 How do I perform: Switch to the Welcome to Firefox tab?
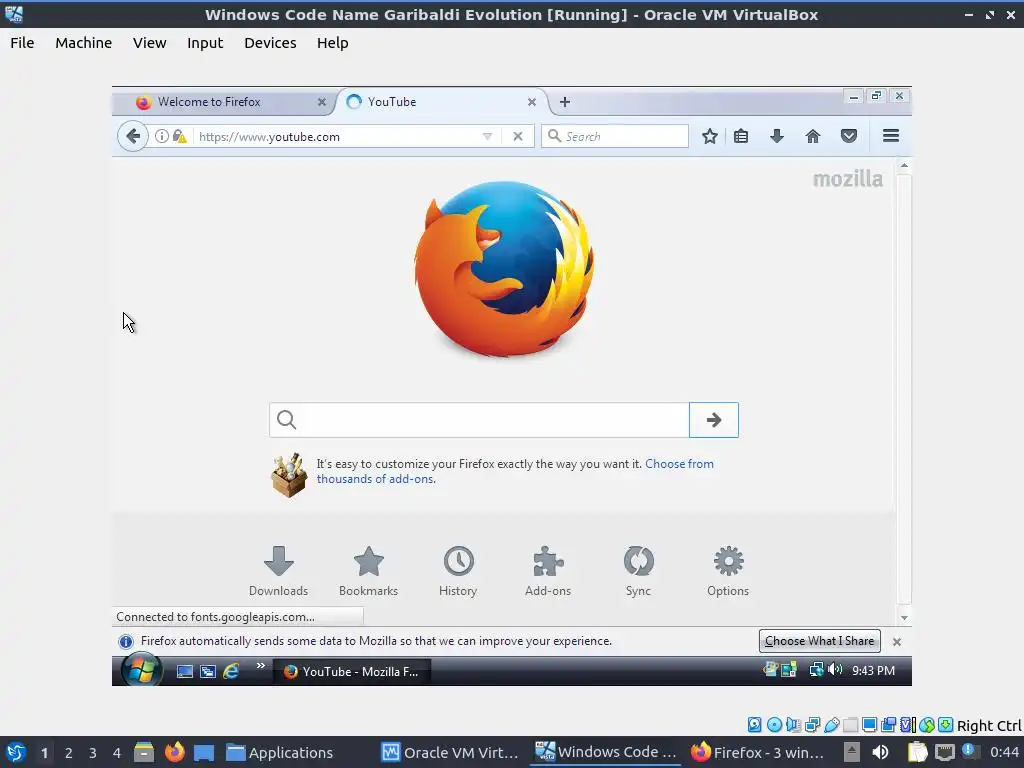(x=222, y=102)
